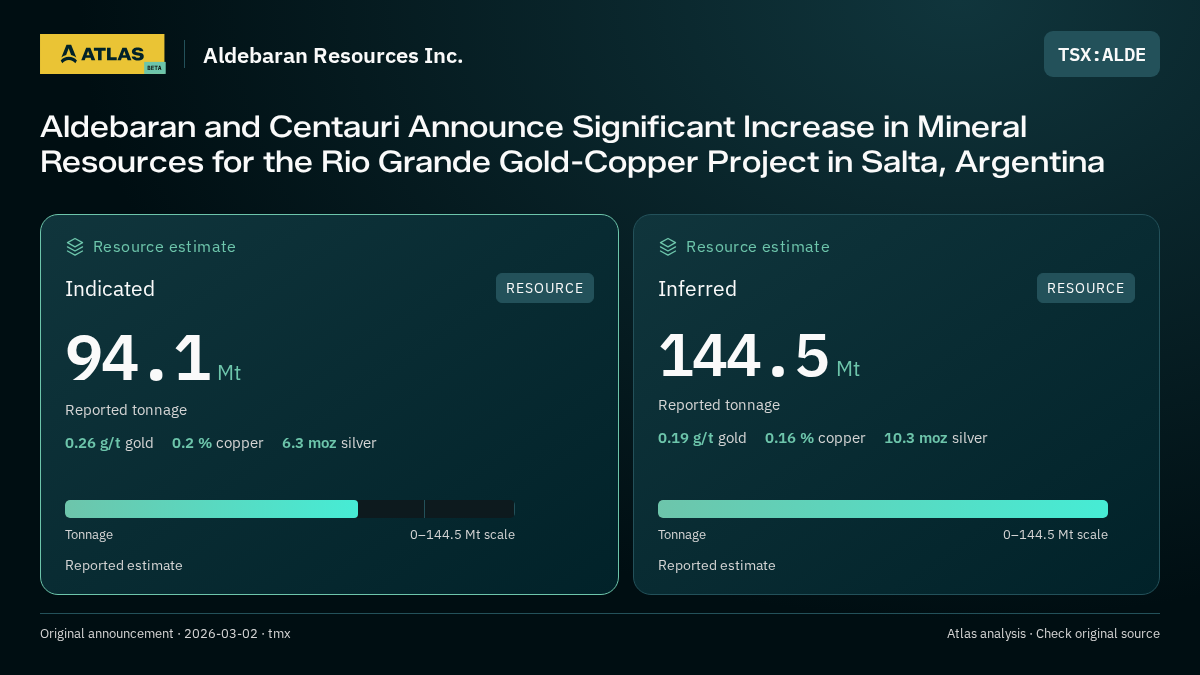
Task: Click the 0.16 % copper grade
Action: (x=815, y=438)
